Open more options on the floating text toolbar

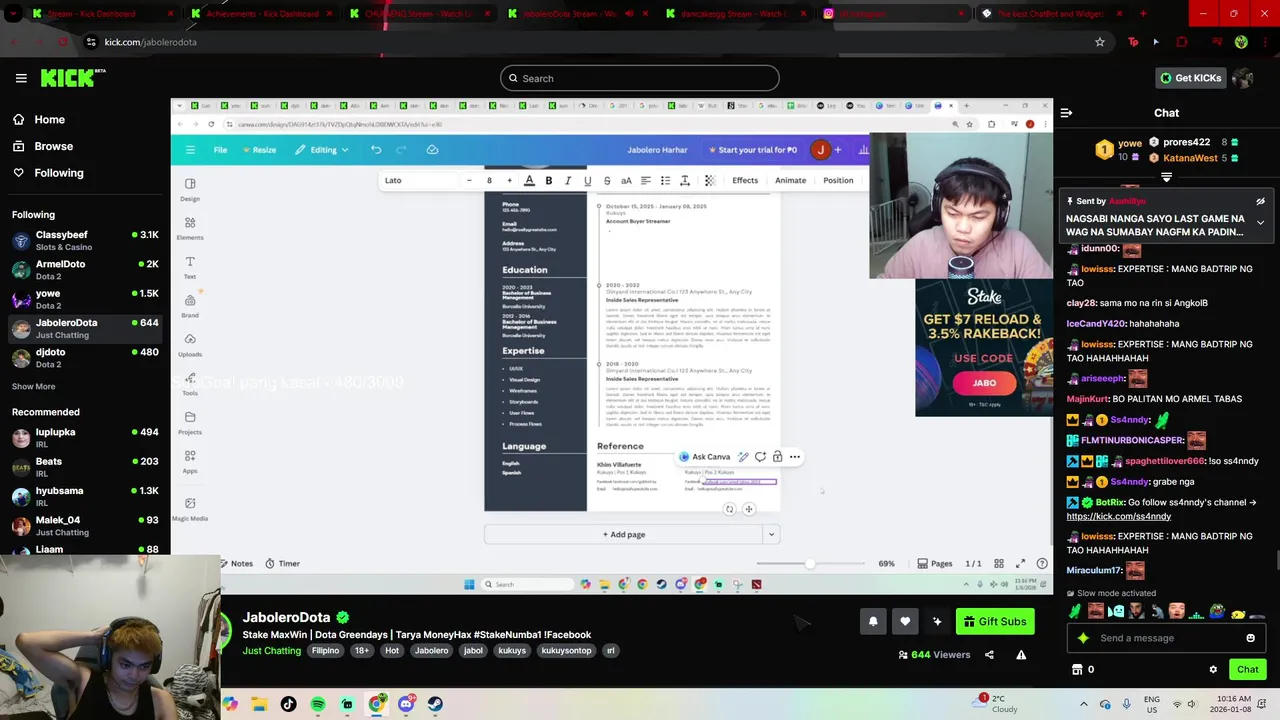coord(795,457)
